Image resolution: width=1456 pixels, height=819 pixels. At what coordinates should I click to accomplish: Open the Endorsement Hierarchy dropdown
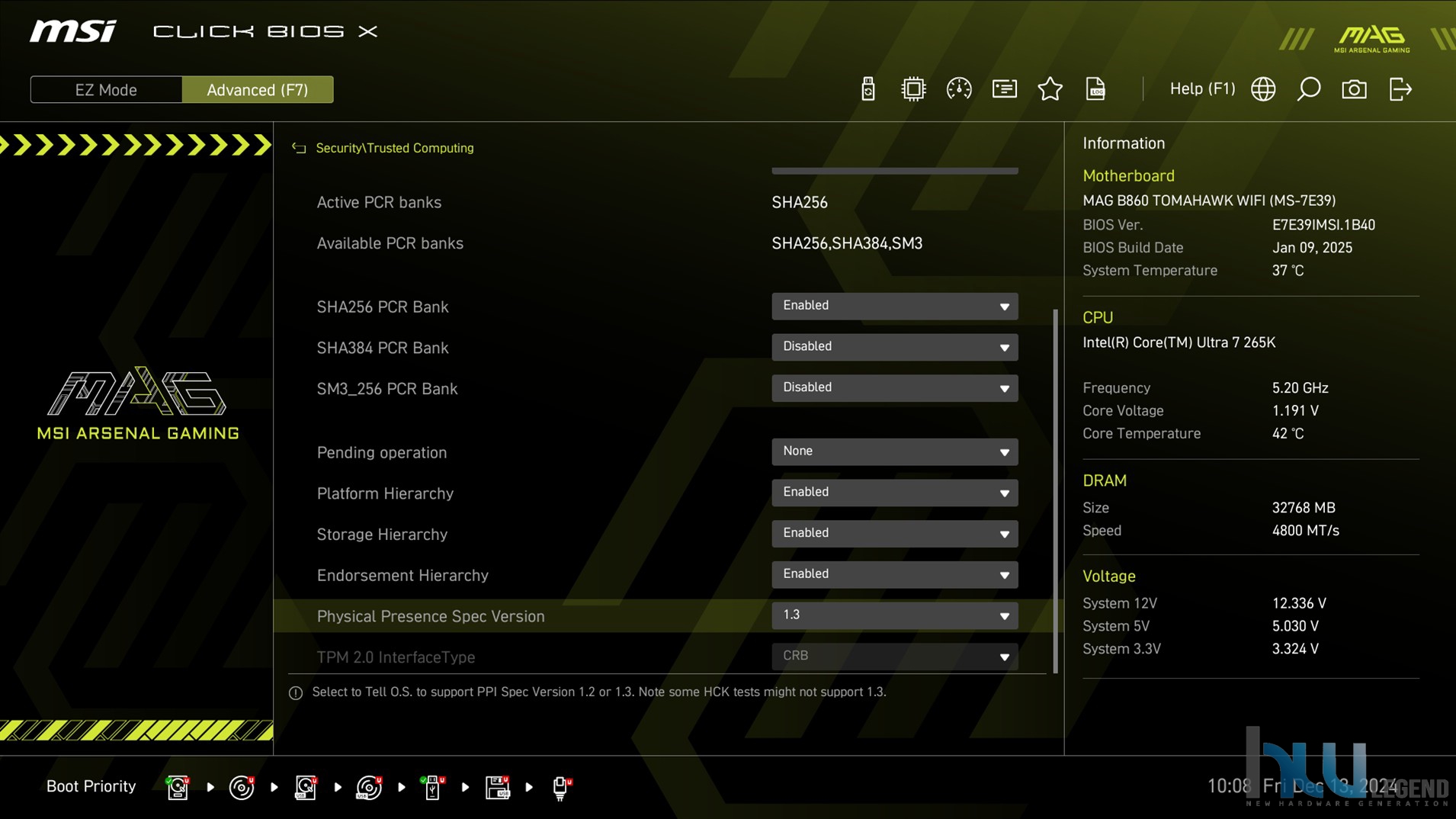894,574
